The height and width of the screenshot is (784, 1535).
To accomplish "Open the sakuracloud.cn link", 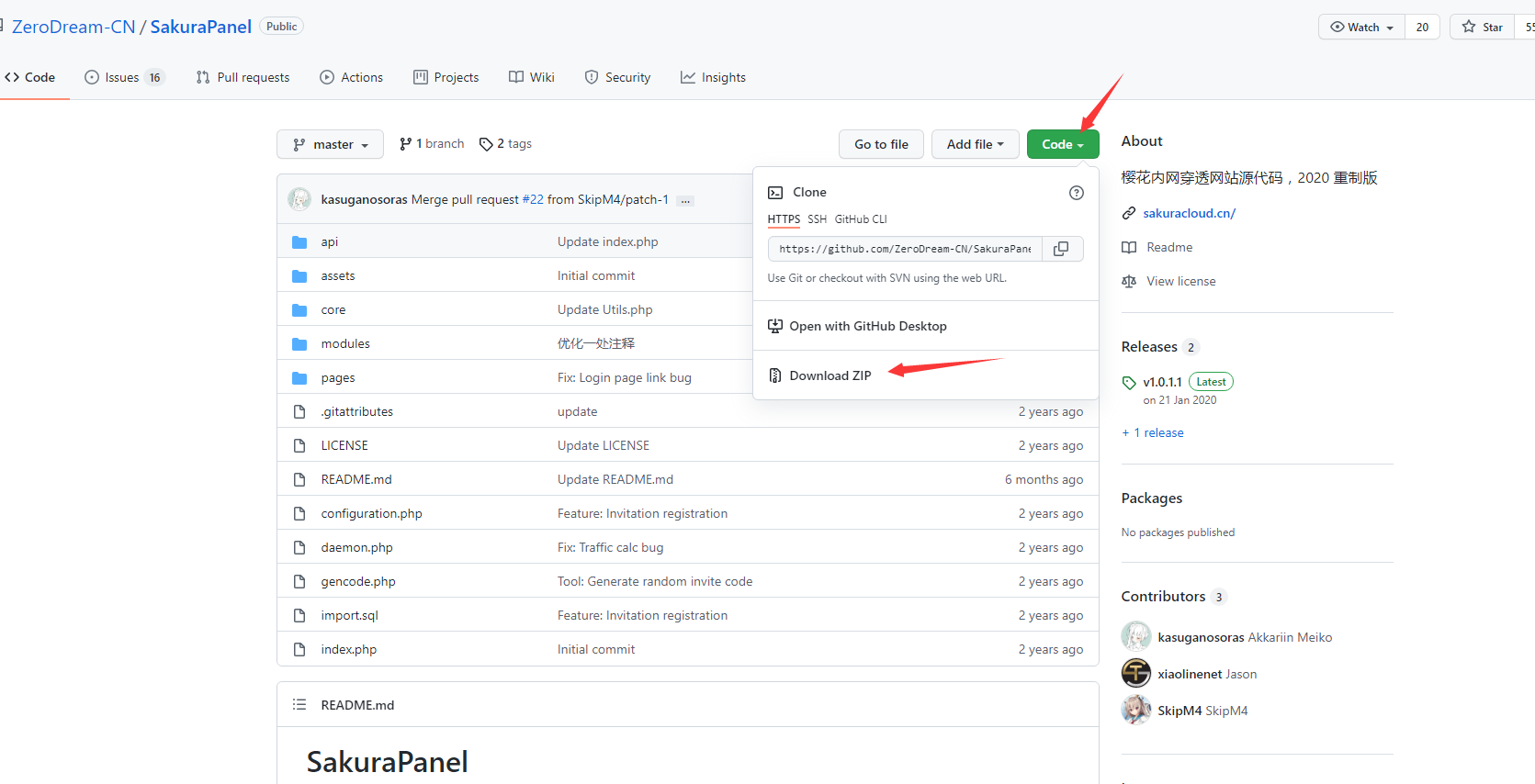I will click(1190, 214).
